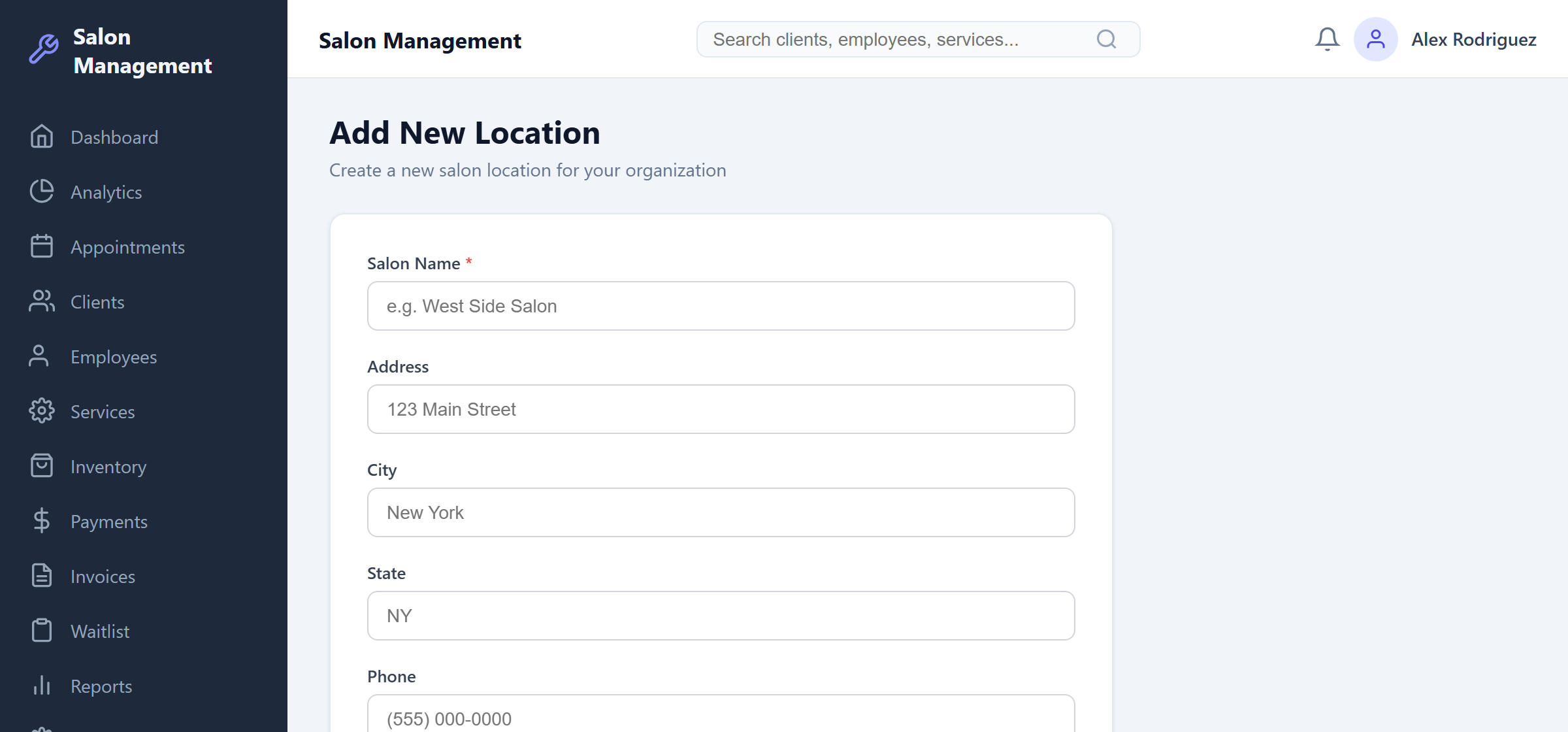Click the Salon Name input field
The height and width of the screenshot is (732, 1568).
[720, 305]
